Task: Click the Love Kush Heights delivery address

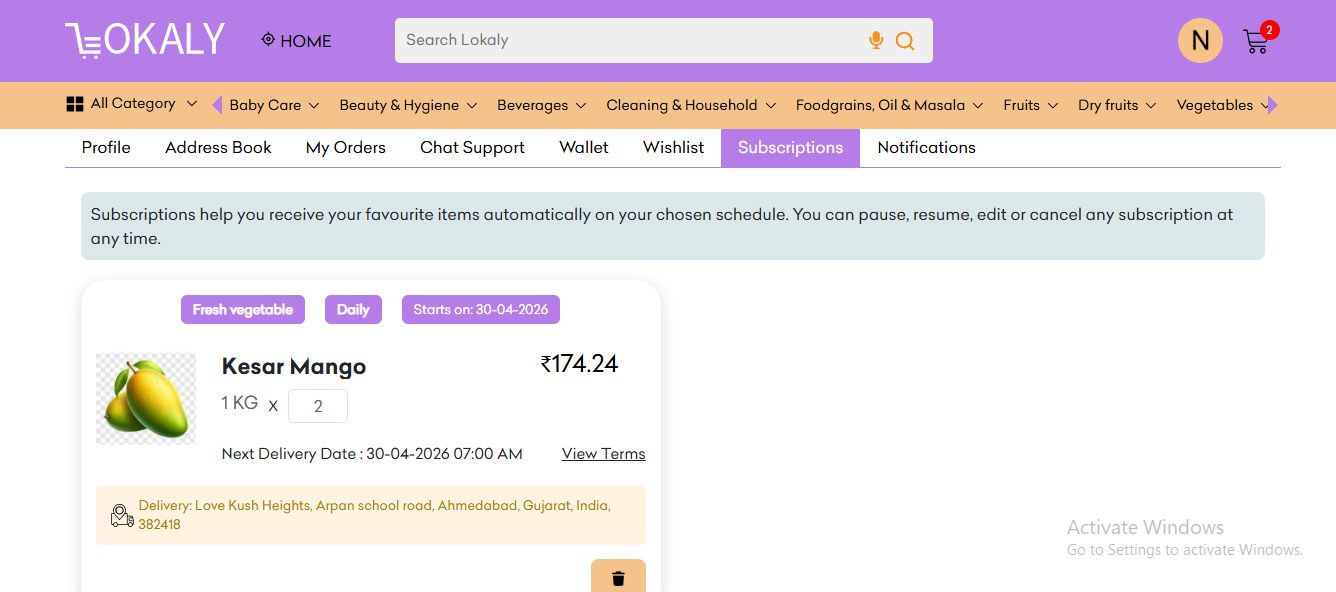Action: (374, 514)
